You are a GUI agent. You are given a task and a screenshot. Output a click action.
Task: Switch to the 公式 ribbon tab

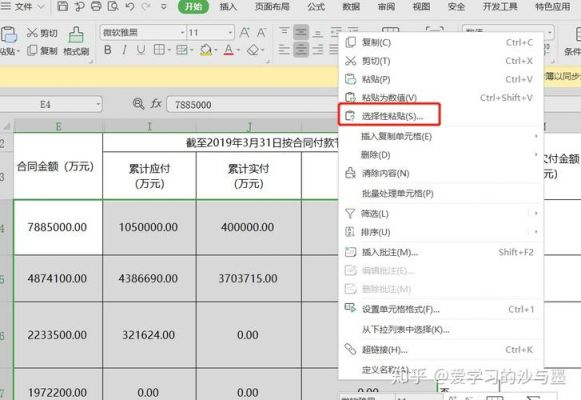point(316,6)
